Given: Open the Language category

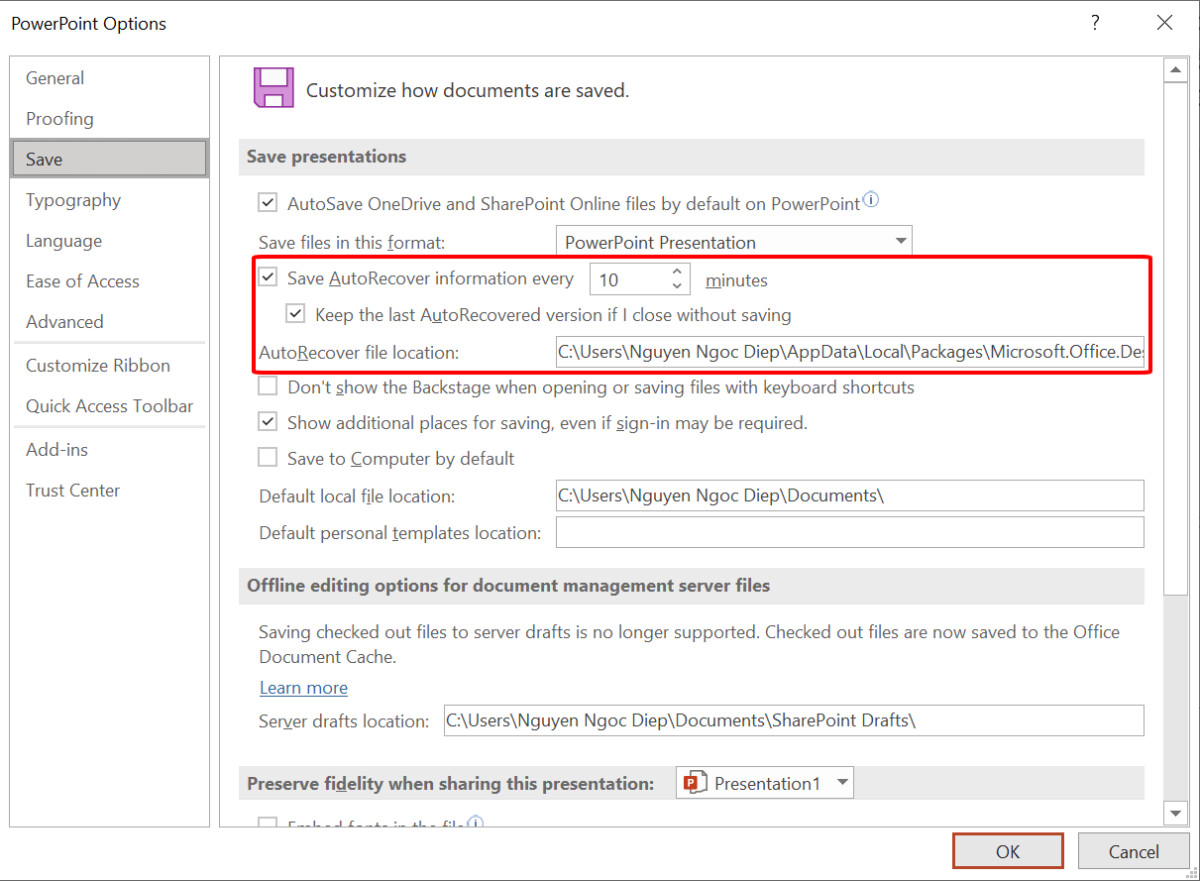Looking at the screenshot, I should [110, 241].
